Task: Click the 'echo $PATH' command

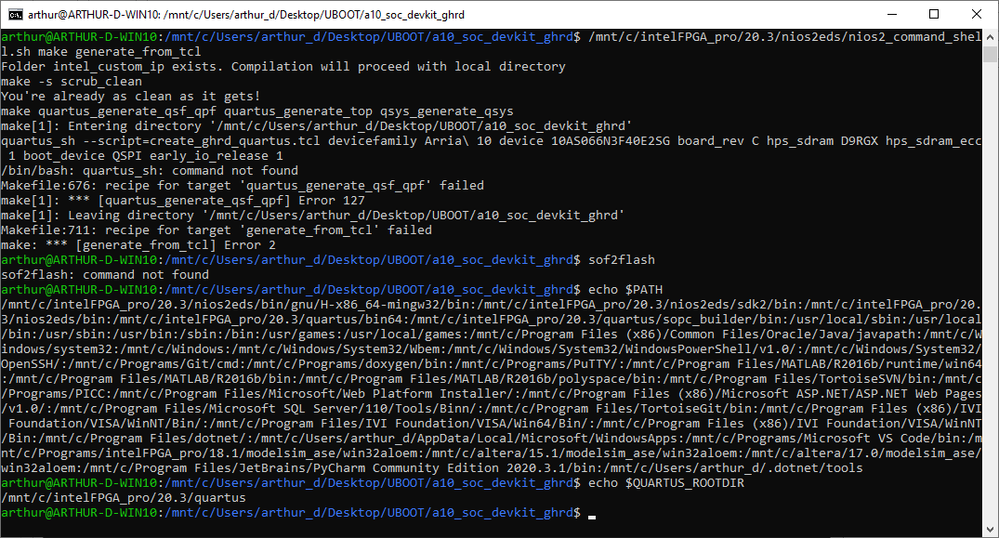Action: 625,289
